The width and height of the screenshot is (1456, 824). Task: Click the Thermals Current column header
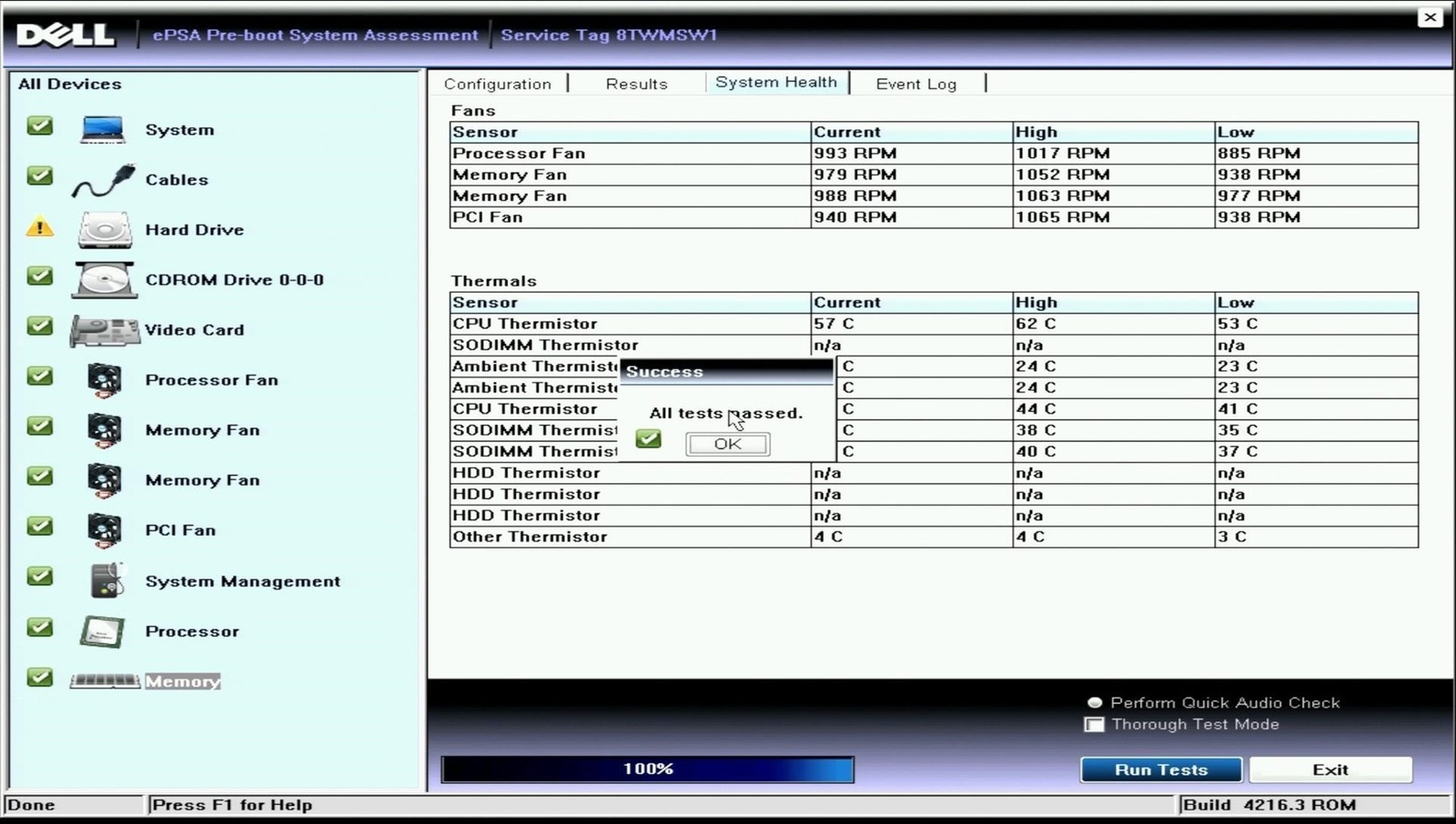point(912,302)
